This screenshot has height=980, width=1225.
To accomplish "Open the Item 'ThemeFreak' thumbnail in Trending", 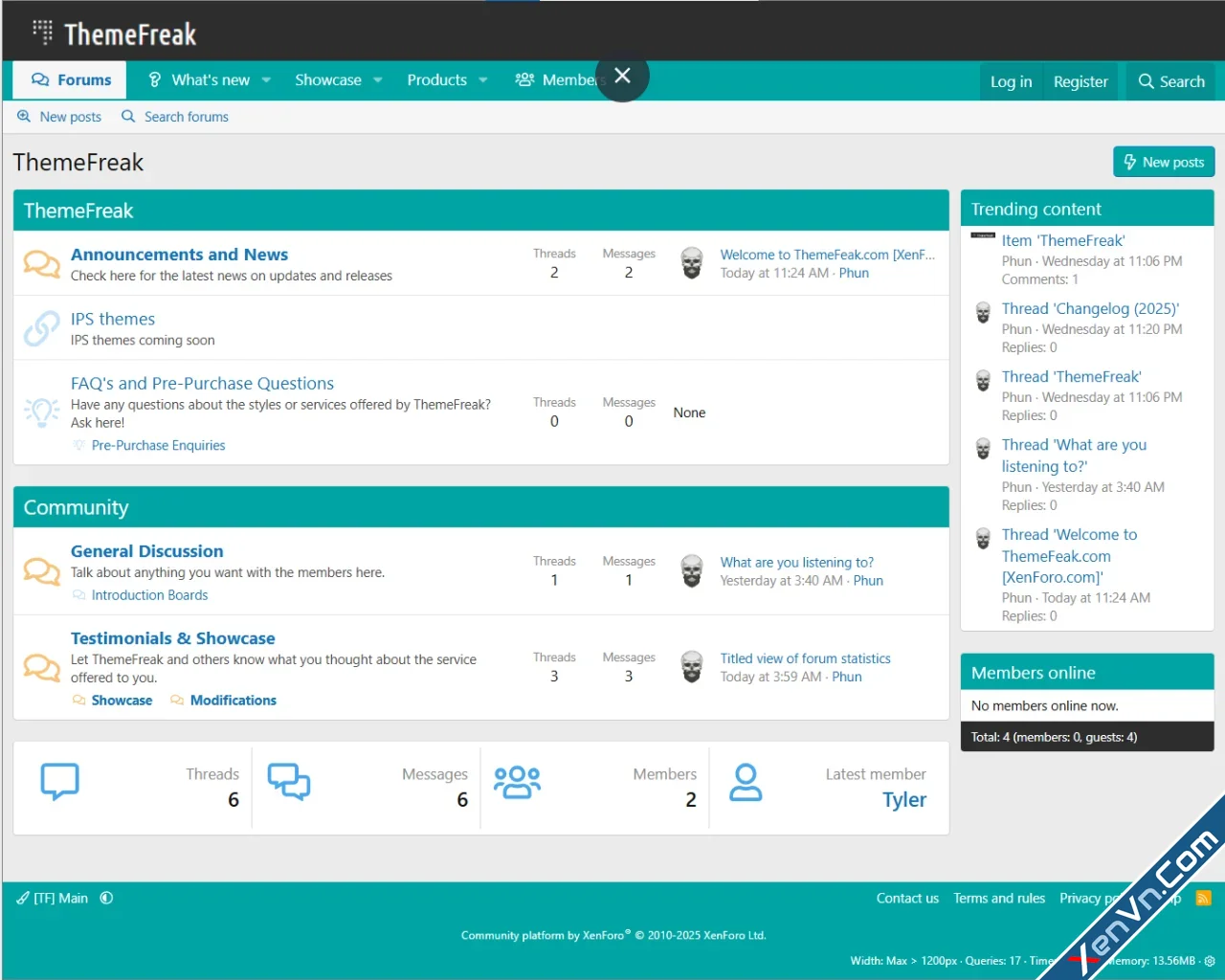I will click(983, 235).
